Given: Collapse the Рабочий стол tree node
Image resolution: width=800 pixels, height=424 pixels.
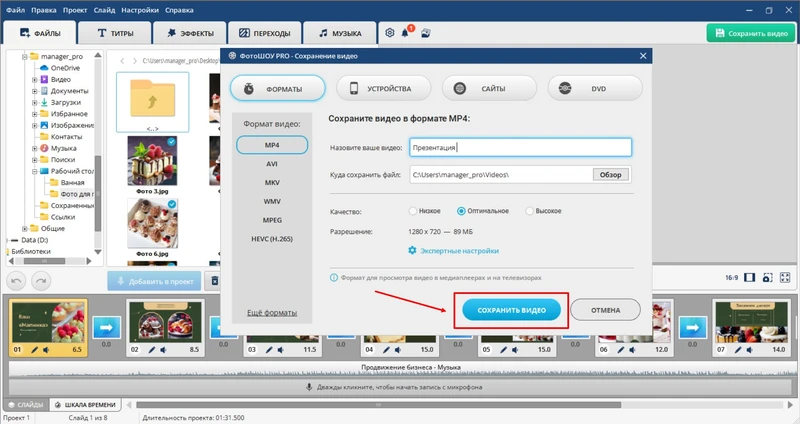Looking at the screenshot, I should (x=34, y=171).
